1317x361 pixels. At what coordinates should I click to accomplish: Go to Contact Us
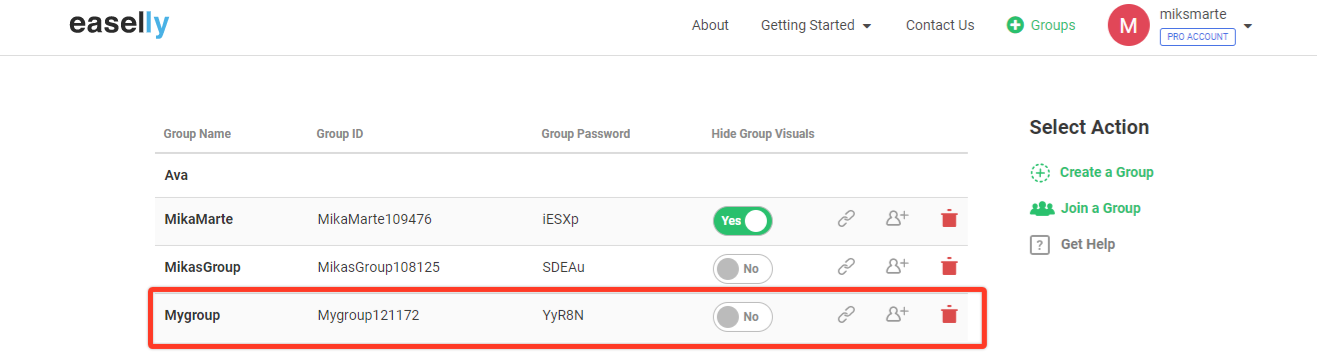[940, 25]
